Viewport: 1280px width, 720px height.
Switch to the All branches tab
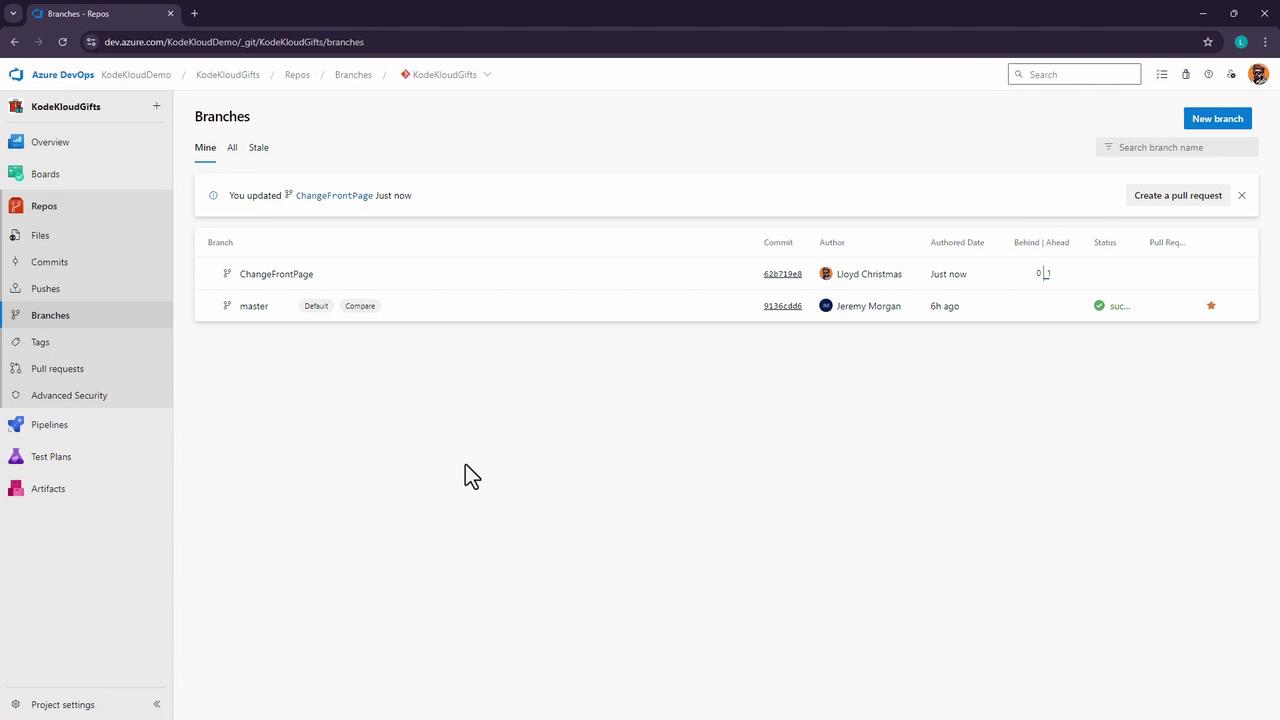coord(232,147)
